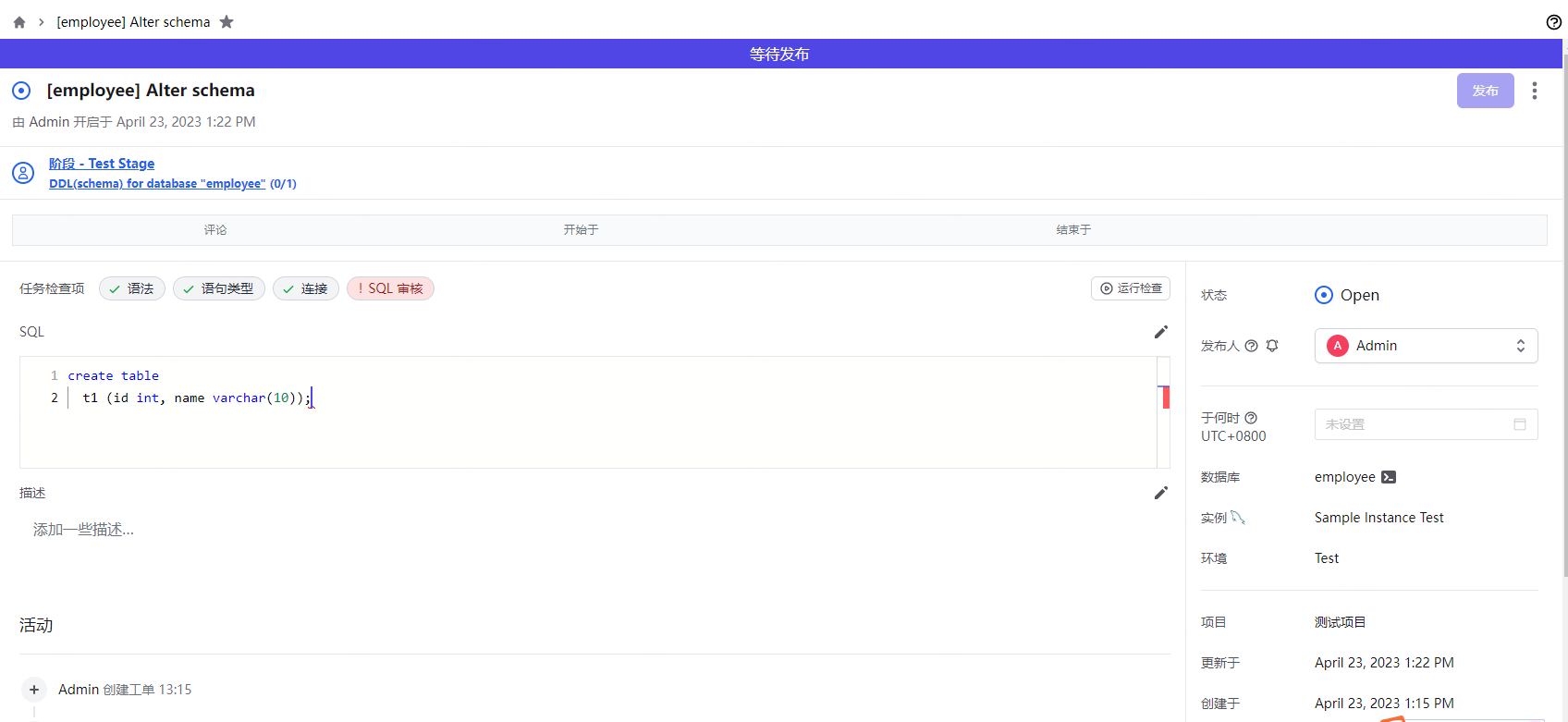Expand the Admin assignee dropdown

1427,346
